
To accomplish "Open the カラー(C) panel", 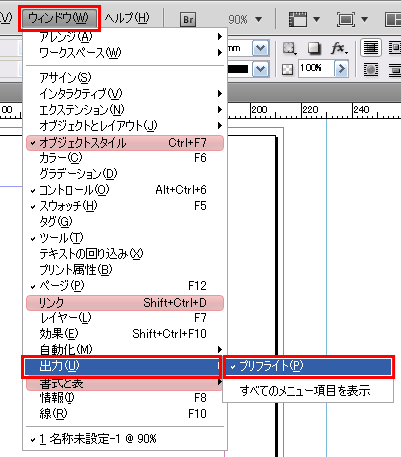I will point(125,158).
